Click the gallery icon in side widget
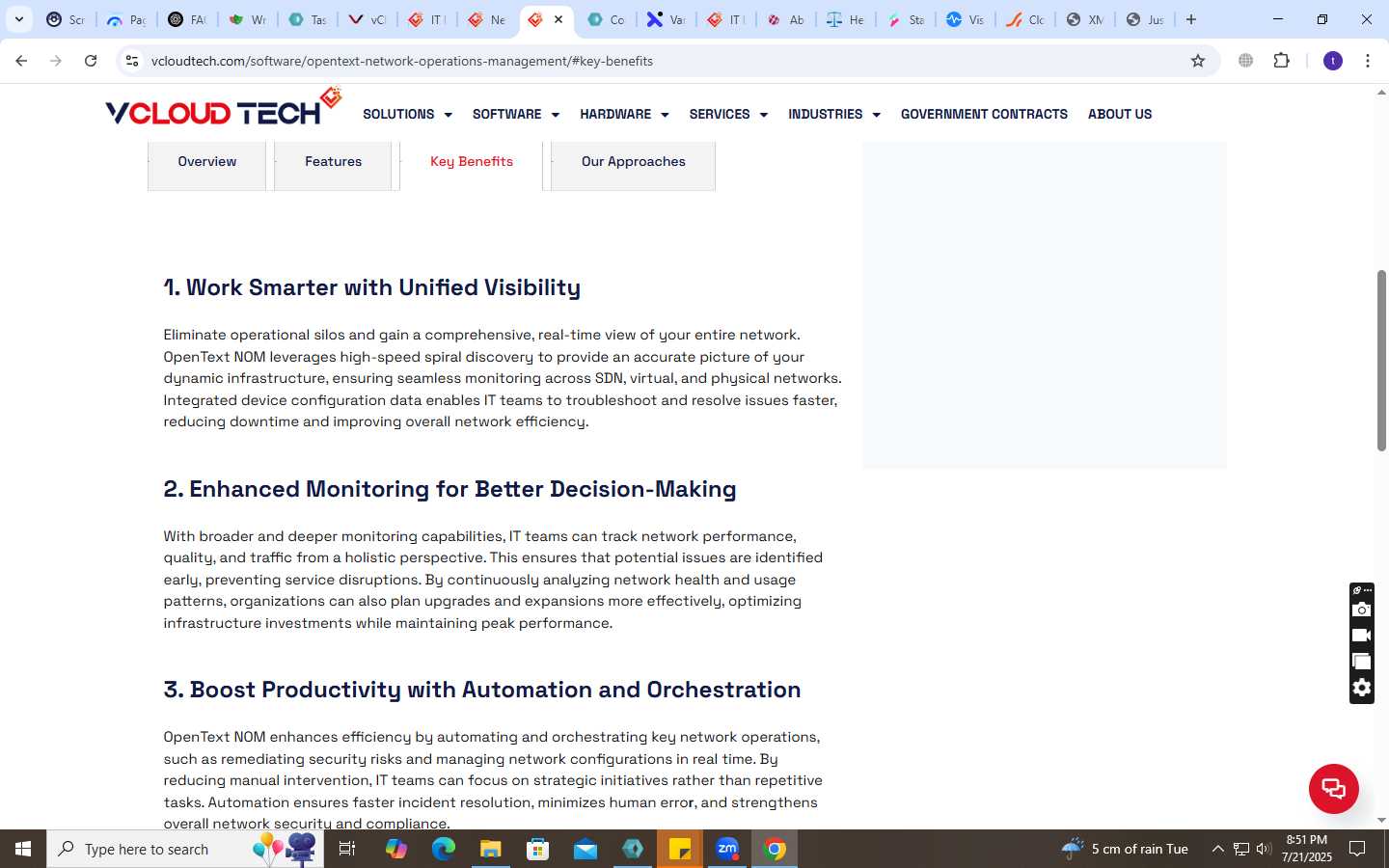 pos(1361,662)
